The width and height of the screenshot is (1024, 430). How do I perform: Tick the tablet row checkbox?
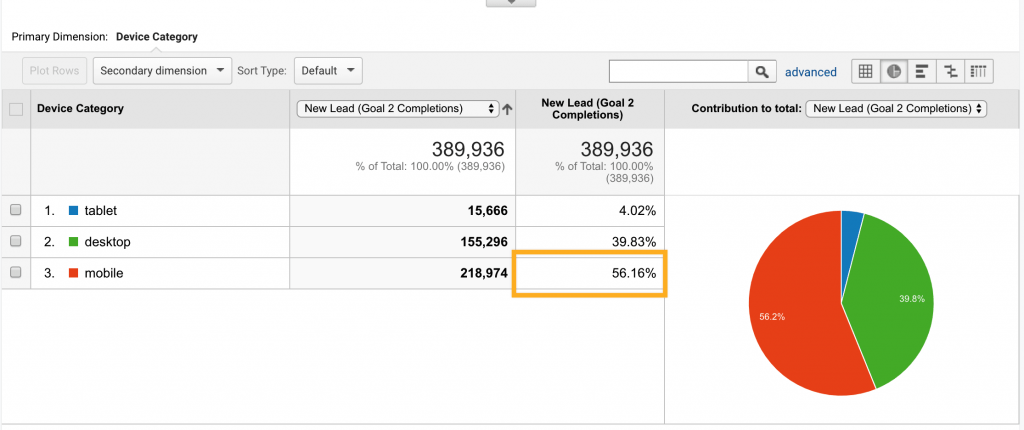tap(16, 210)
